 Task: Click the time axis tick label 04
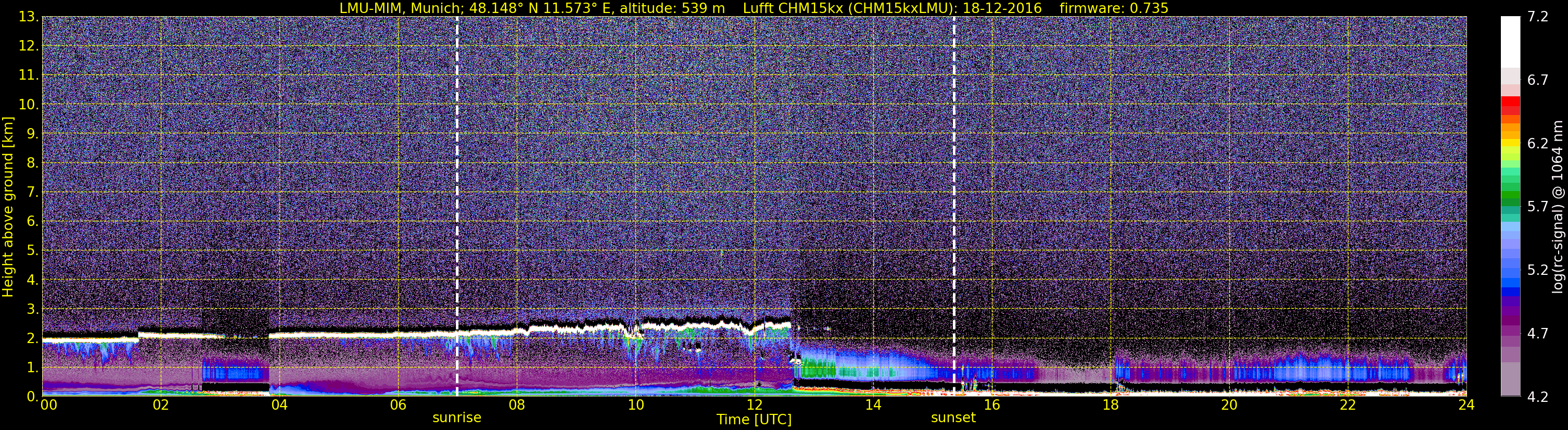(x=279, y=405)
